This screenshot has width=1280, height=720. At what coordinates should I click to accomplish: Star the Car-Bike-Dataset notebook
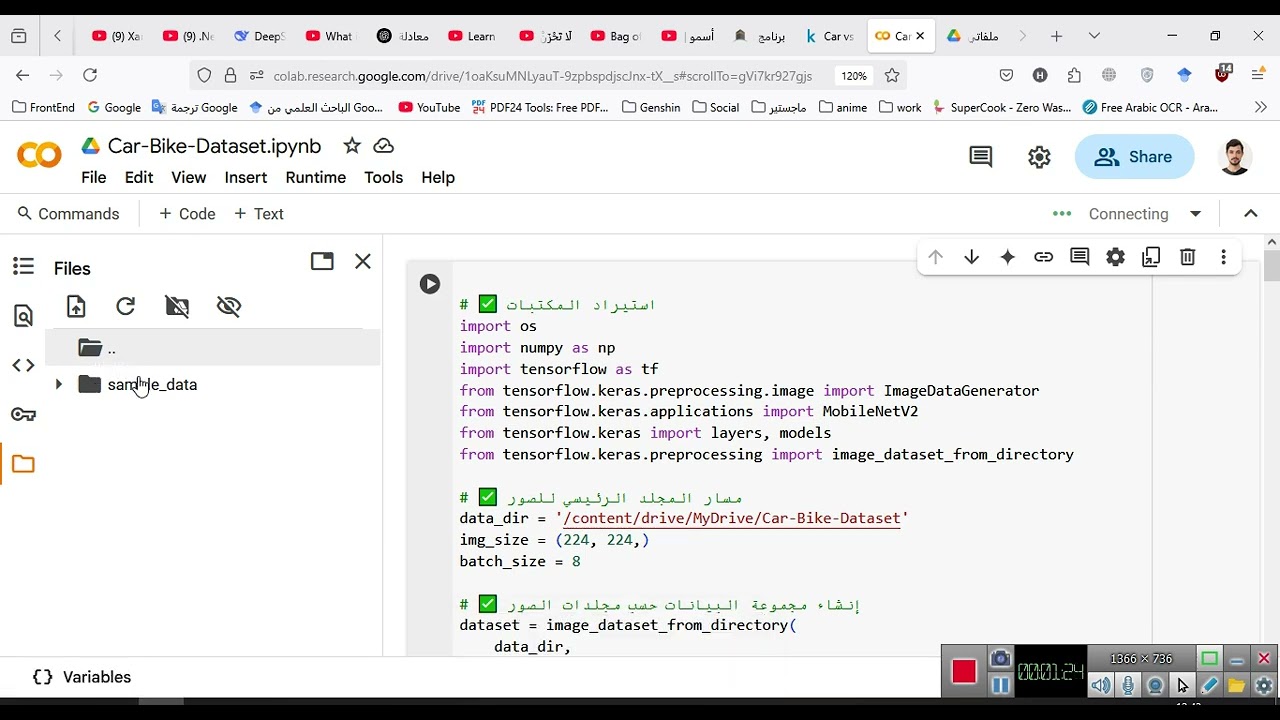(x=352, y=146)
